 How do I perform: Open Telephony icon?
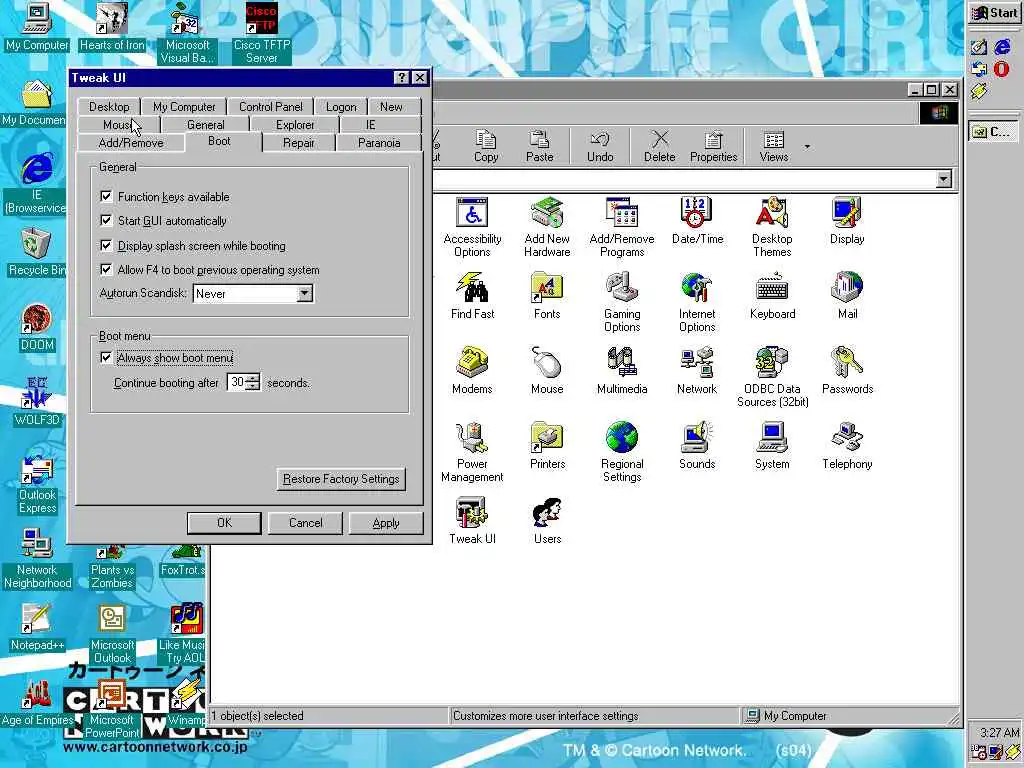[847, 446]
